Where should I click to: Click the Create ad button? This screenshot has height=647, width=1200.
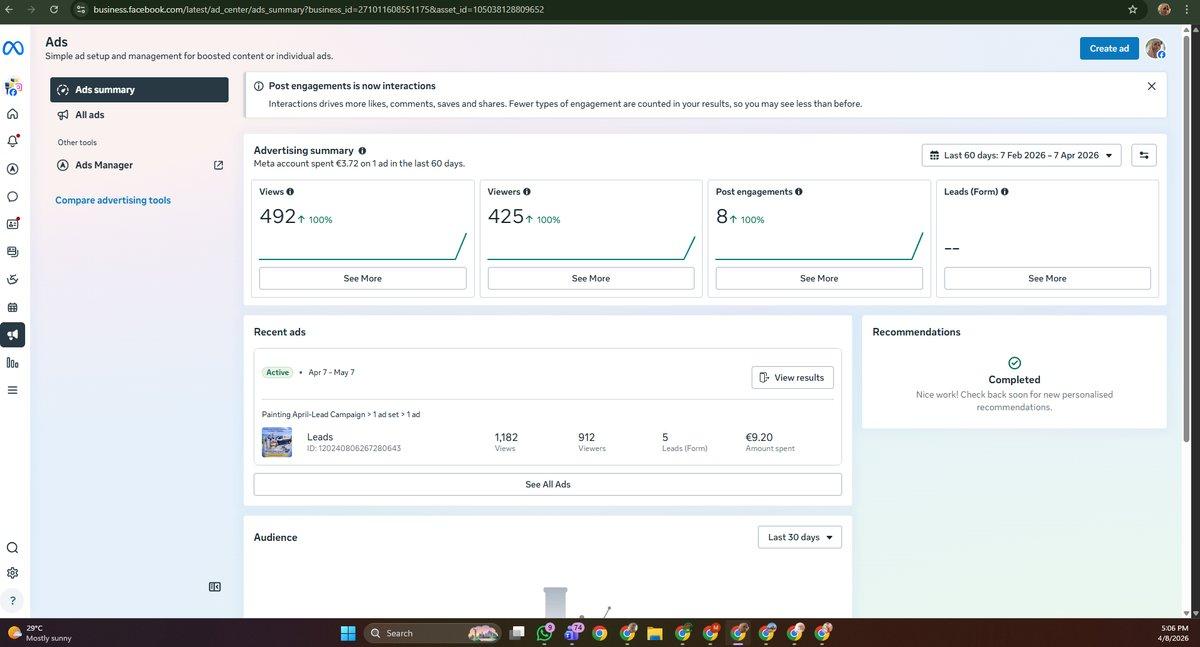(x=1109, y=48)
